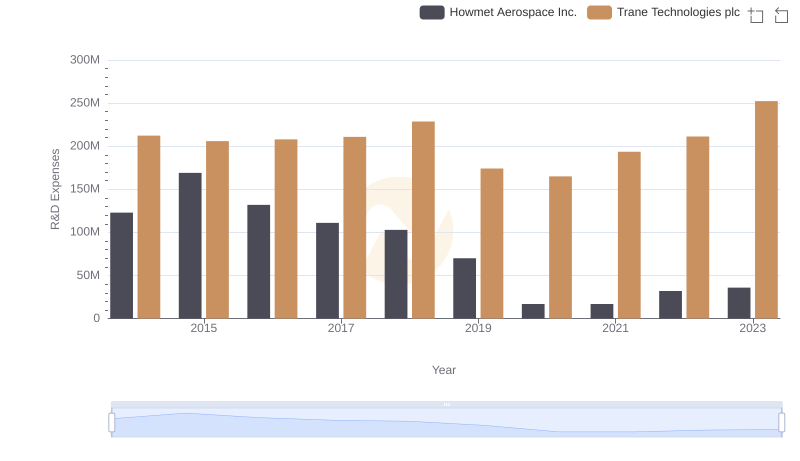
Task: Click the zoom select box icon
Action: click(x=756, y=15)
